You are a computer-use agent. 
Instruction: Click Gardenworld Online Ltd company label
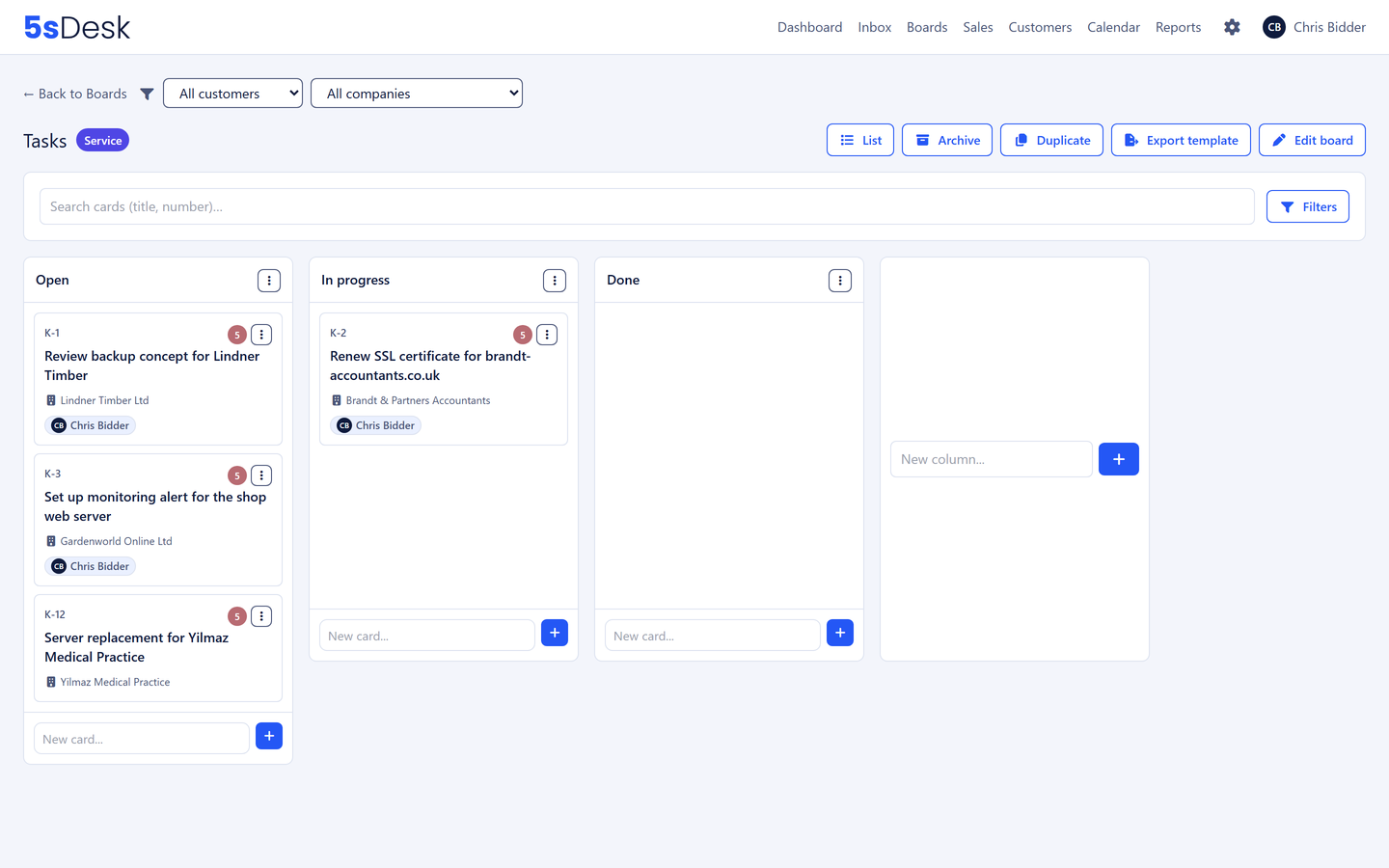pyautogui.click(x=116, y=541)
